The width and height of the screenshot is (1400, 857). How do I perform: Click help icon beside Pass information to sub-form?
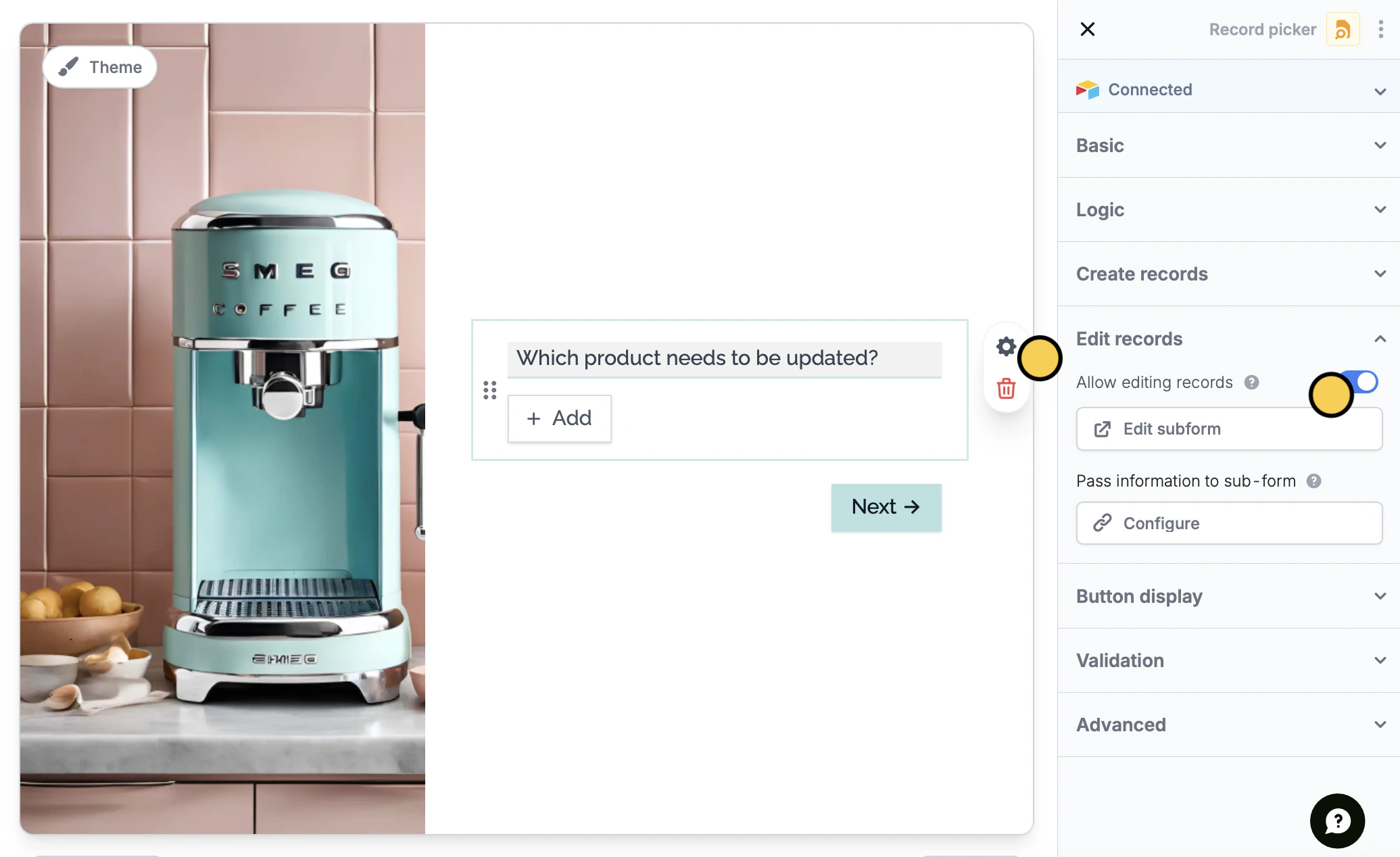pyautogui.click(x=1313, y=481)
